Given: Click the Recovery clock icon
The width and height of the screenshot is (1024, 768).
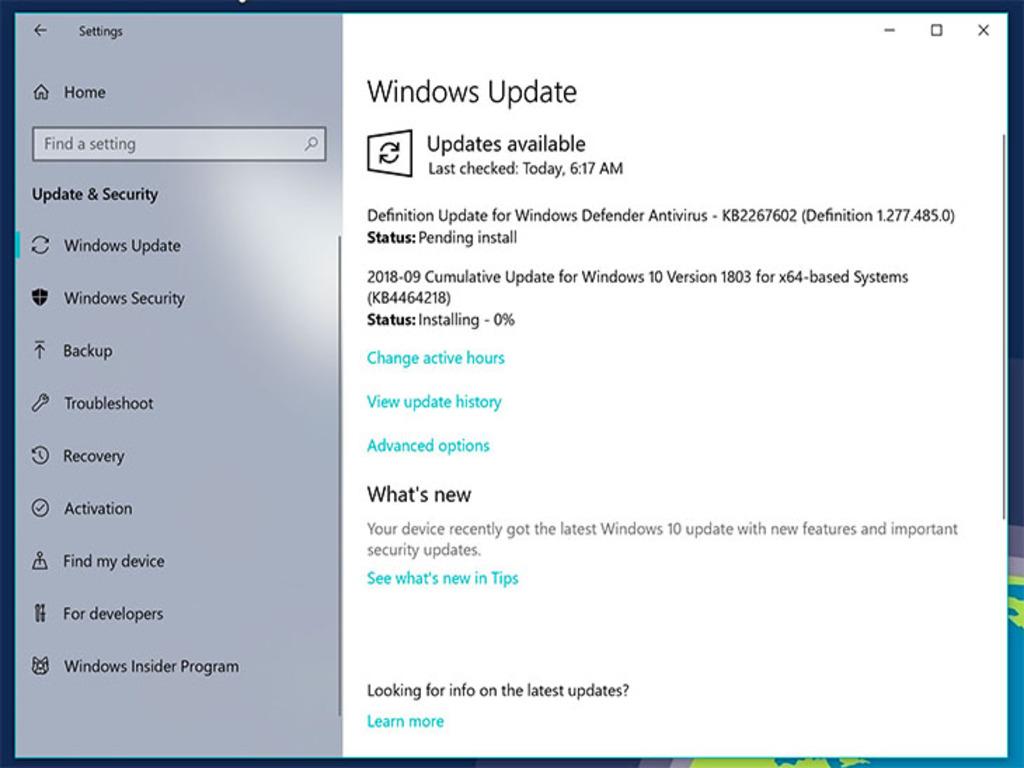Looking at the screenshot, I should click(x=40, y=456).
